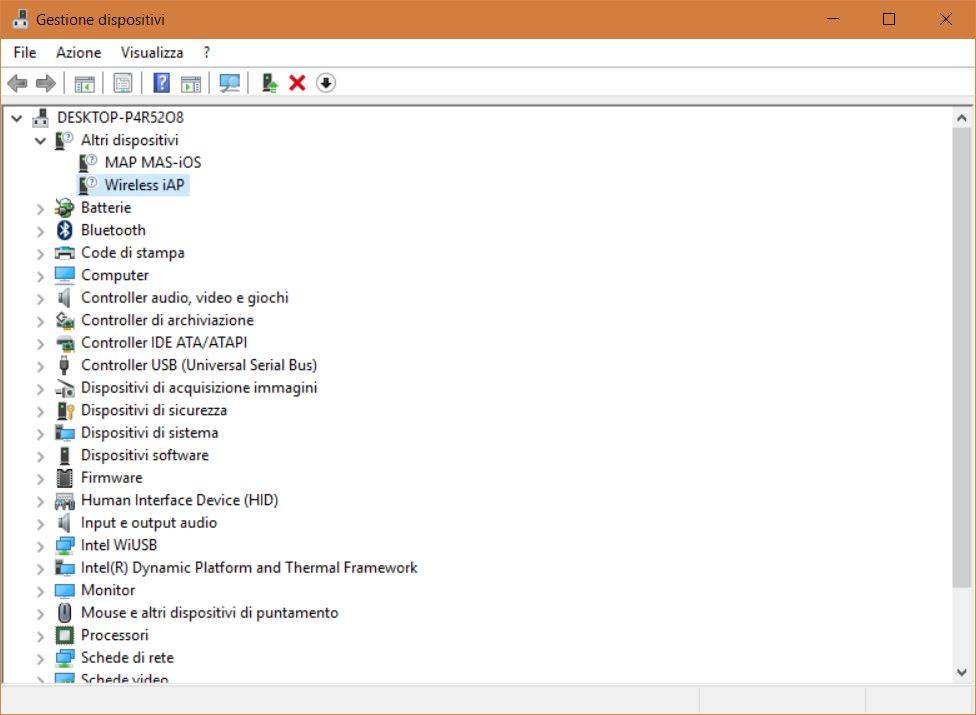This screenshot has width=976, height=715.
Task: Click the Back arrow toolbar icon
Action: coord(17,83)
